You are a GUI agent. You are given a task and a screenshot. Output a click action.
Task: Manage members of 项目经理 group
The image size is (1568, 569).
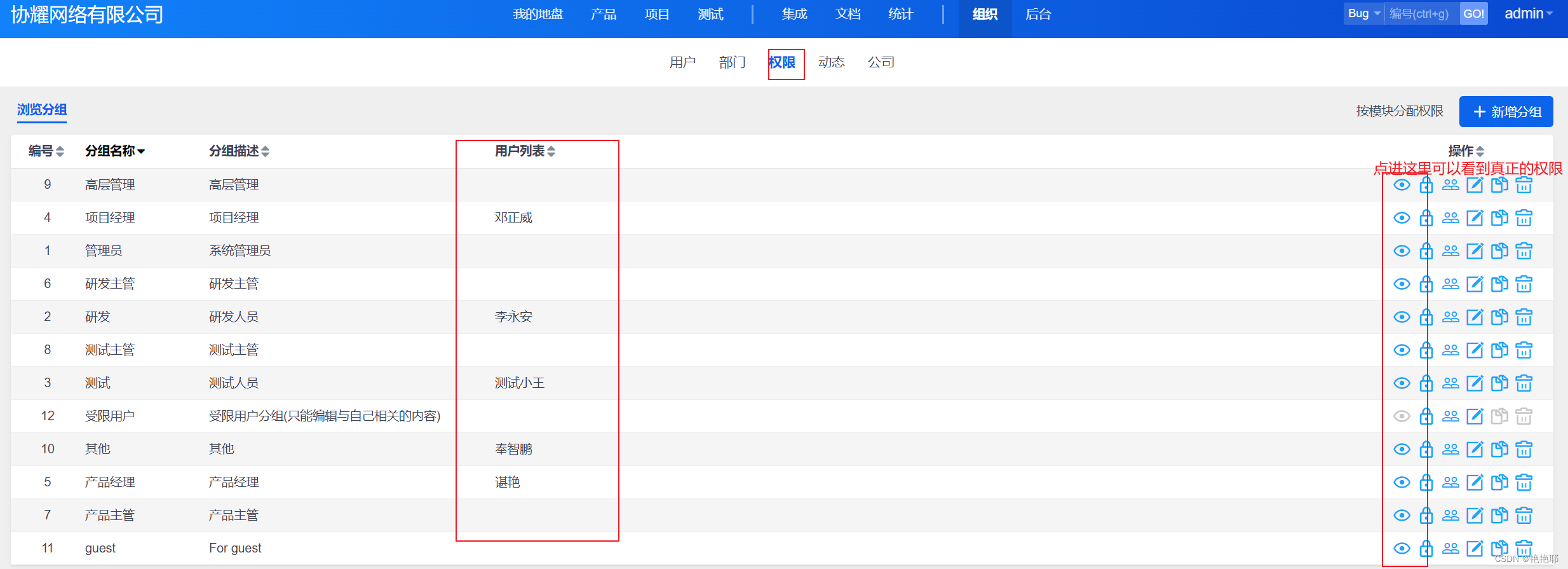(x=1450, y=218)
